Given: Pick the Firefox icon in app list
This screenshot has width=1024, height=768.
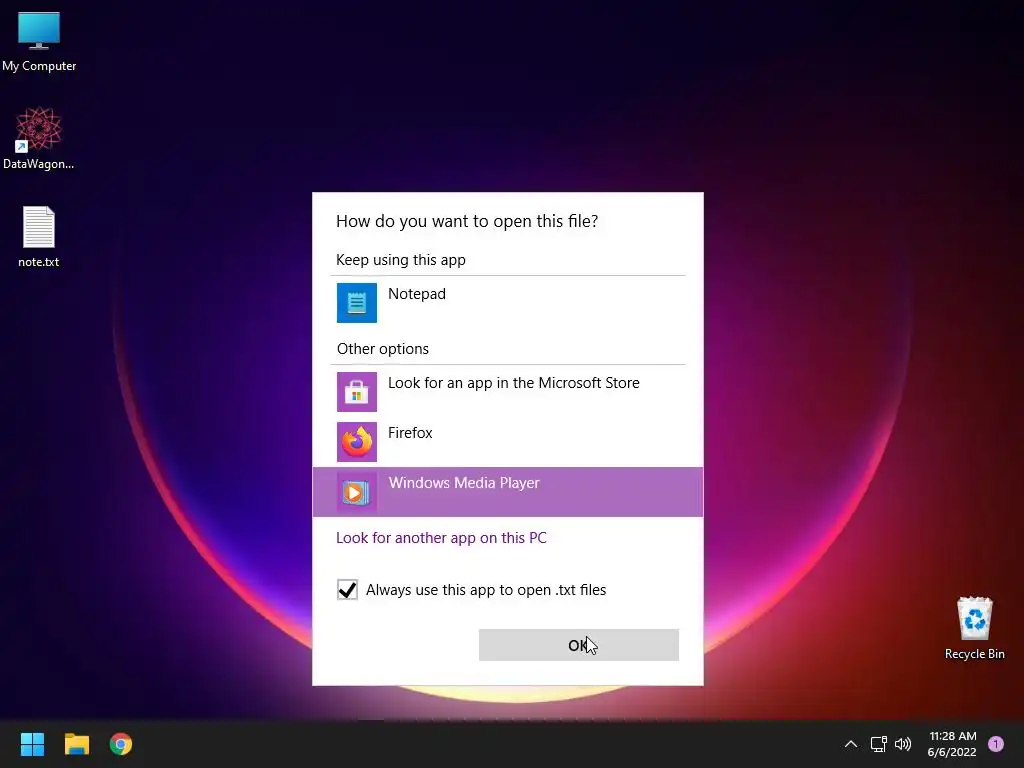Looking at the screenshot, I should coord(357,441).
